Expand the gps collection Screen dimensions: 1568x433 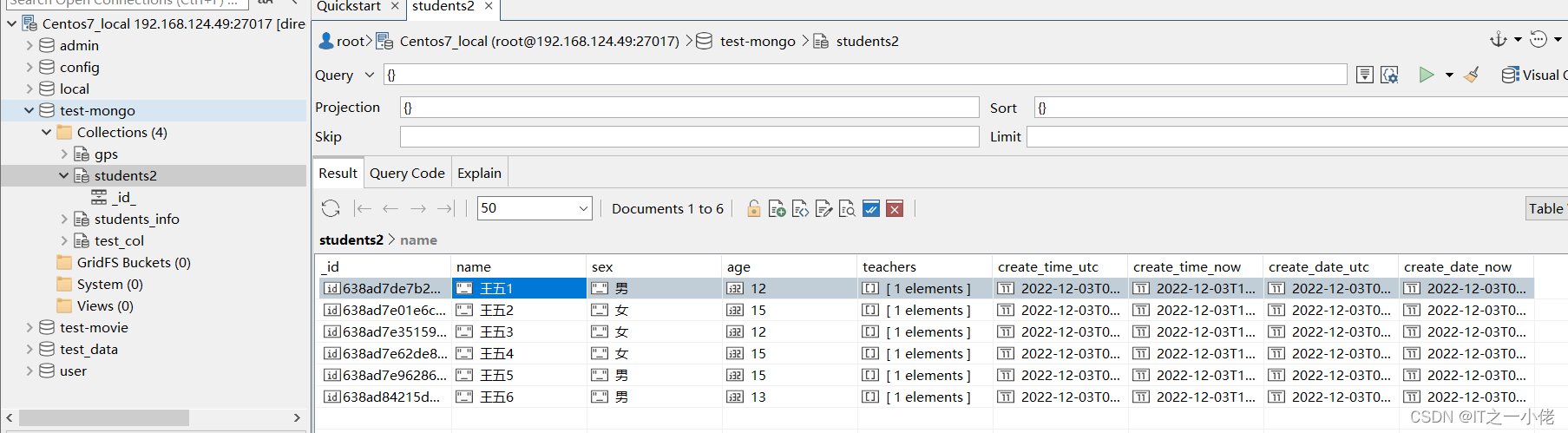64,154
